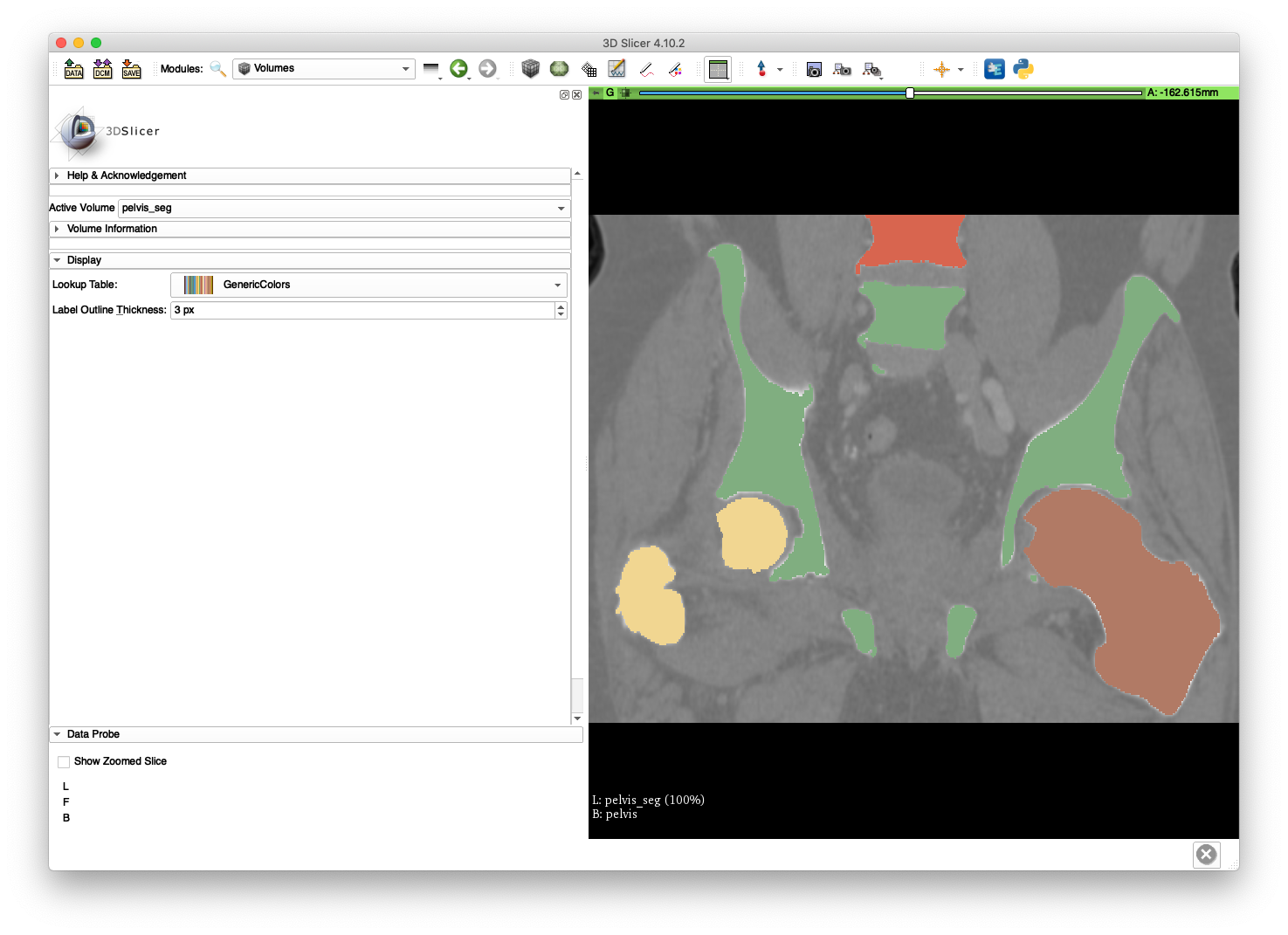1288x935 pixels.
Task: Click the slice view pin icon
Action: pos(596,93)
